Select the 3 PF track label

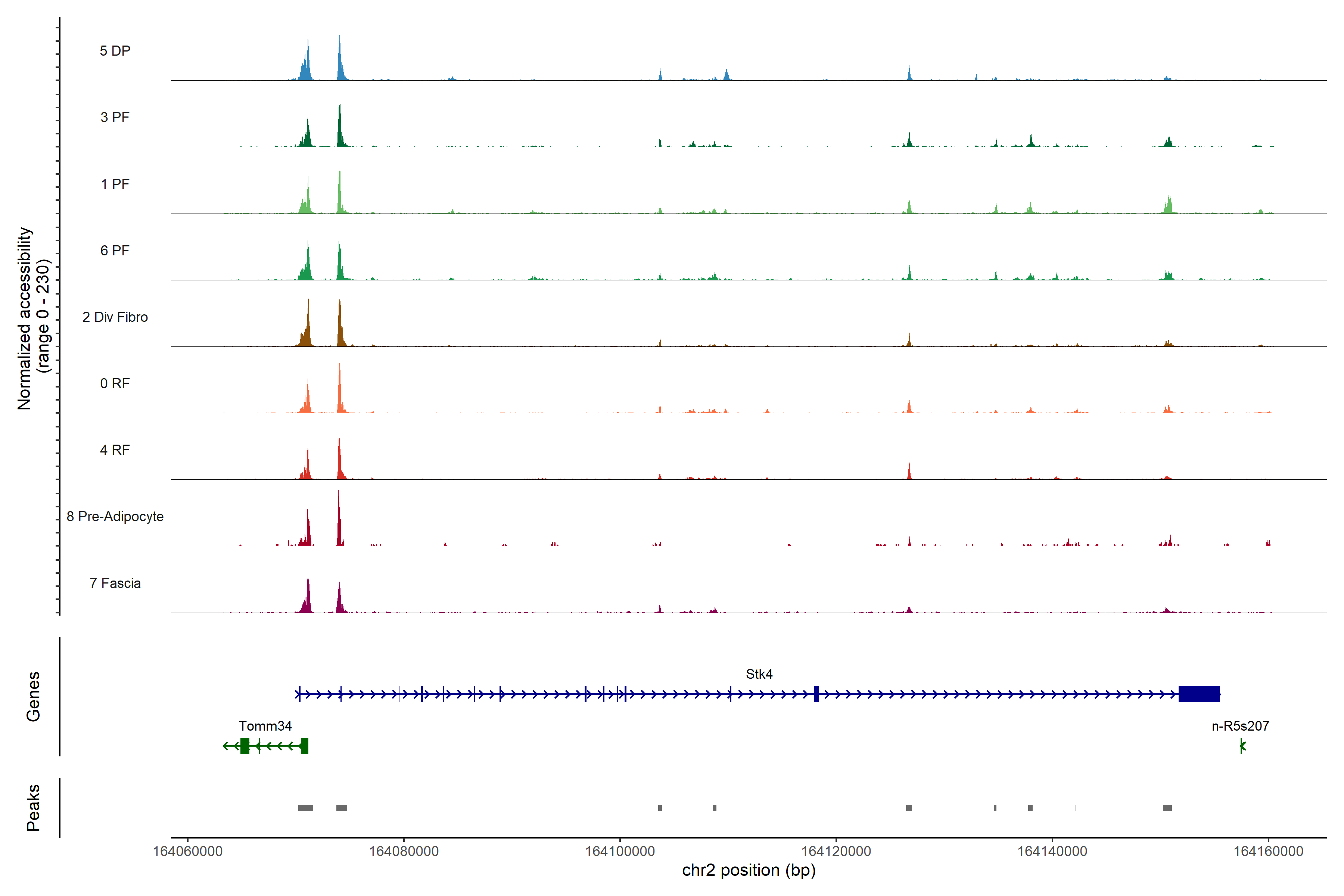(115, 117)
